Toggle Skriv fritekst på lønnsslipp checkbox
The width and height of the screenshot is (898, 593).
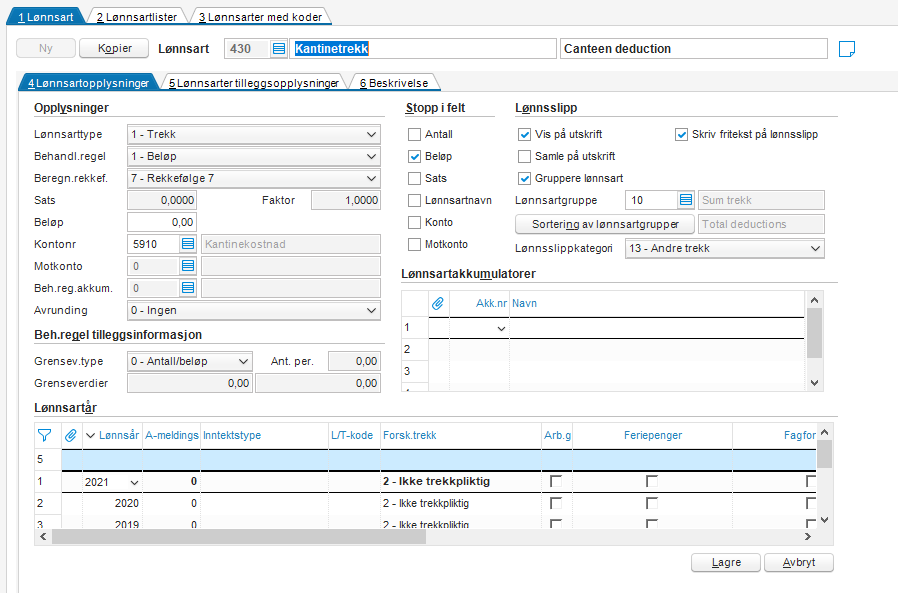[682, 134]
